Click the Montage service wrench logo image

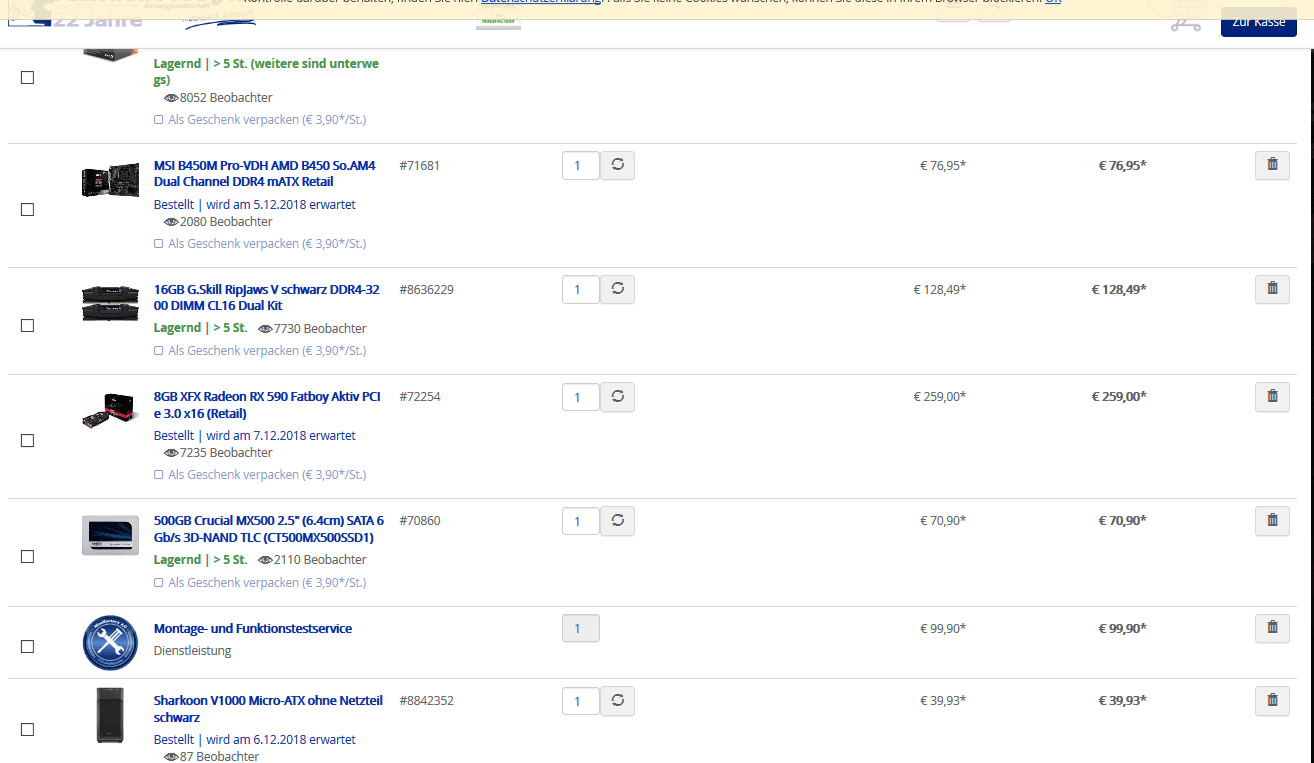[110, 643]
